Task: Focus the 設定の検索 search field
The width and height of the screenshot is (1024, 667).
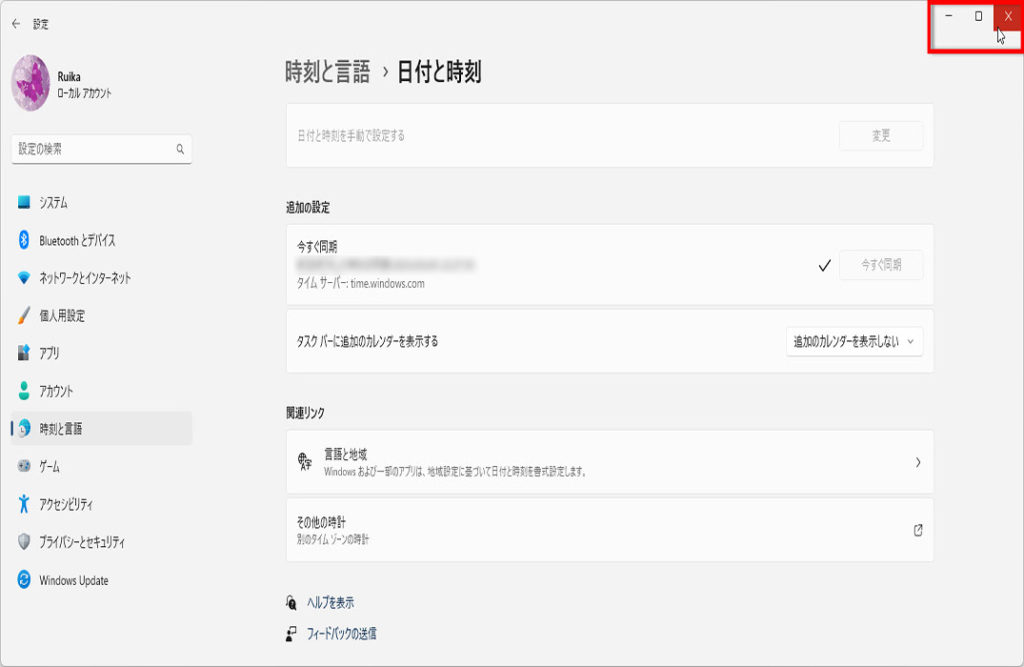Action: point(95,149)
